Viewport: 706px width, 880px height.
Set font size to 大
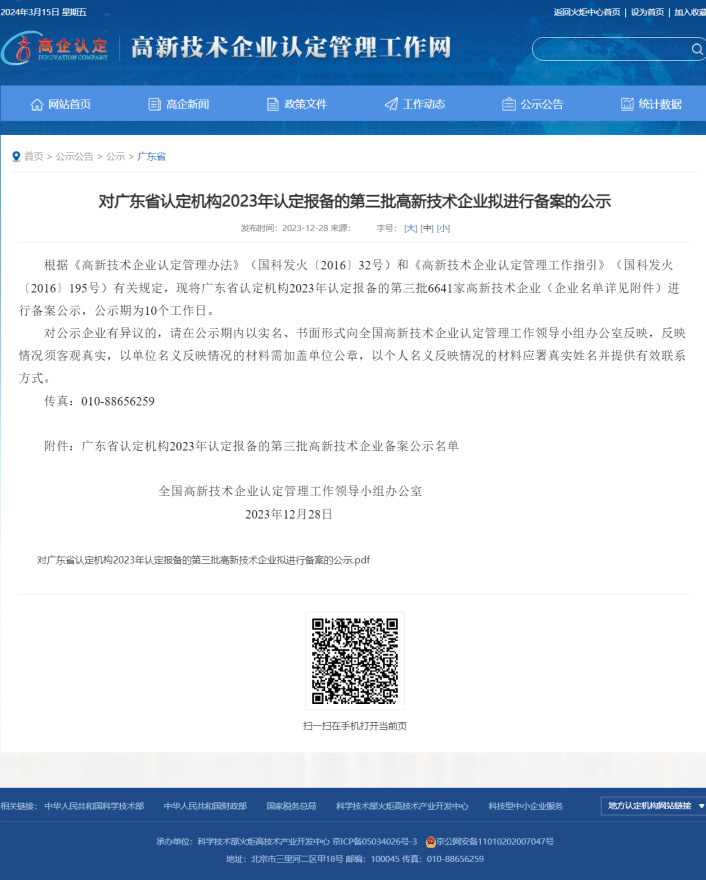coord(410,228)
